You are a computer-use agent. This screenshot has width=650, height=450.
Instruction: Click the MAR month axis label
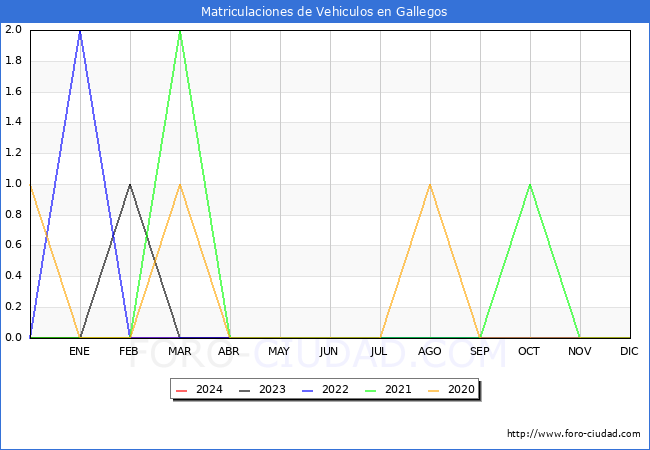(x=179, y=351)
